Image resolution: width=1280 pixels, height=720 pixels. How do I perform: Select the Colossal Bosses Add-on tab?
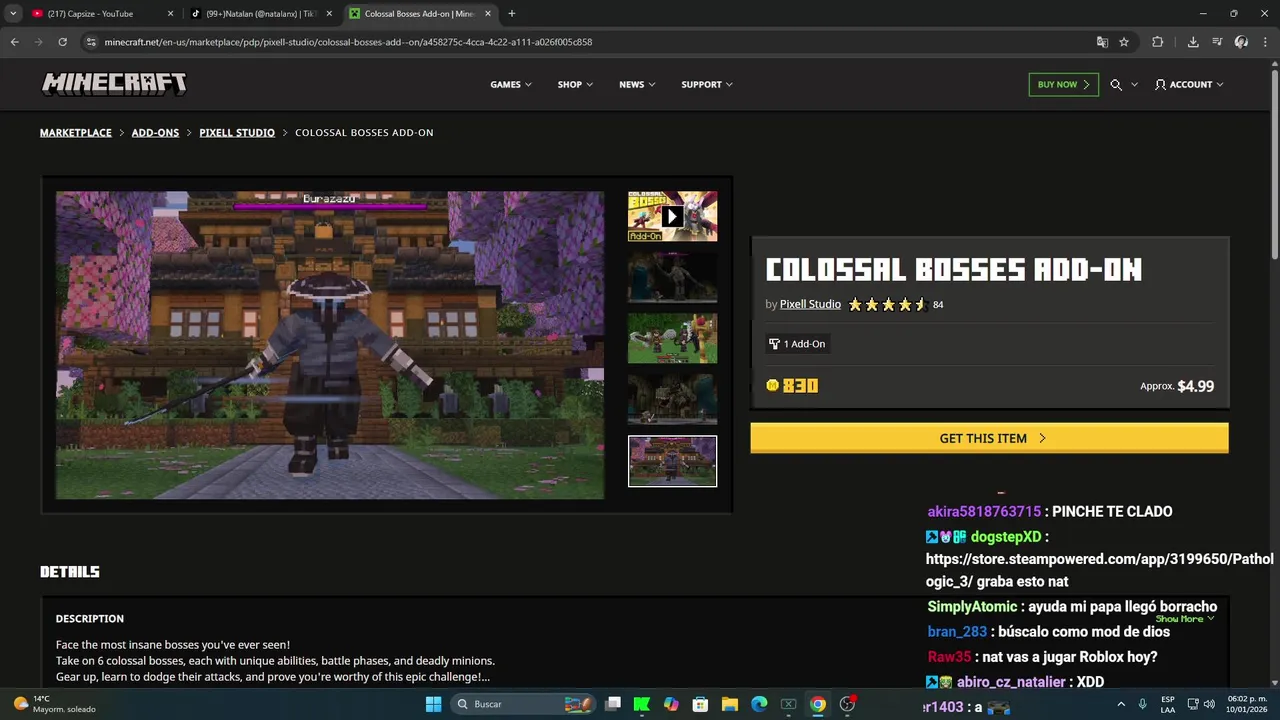pyautogui.click(x=420, y=14)
